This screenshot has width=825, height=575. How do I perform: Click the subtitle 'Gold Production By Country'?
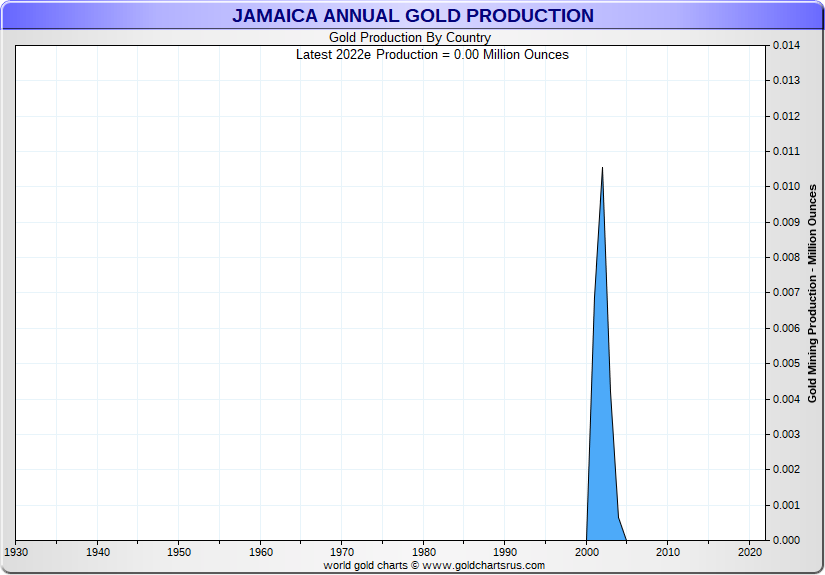coord(410,37)
